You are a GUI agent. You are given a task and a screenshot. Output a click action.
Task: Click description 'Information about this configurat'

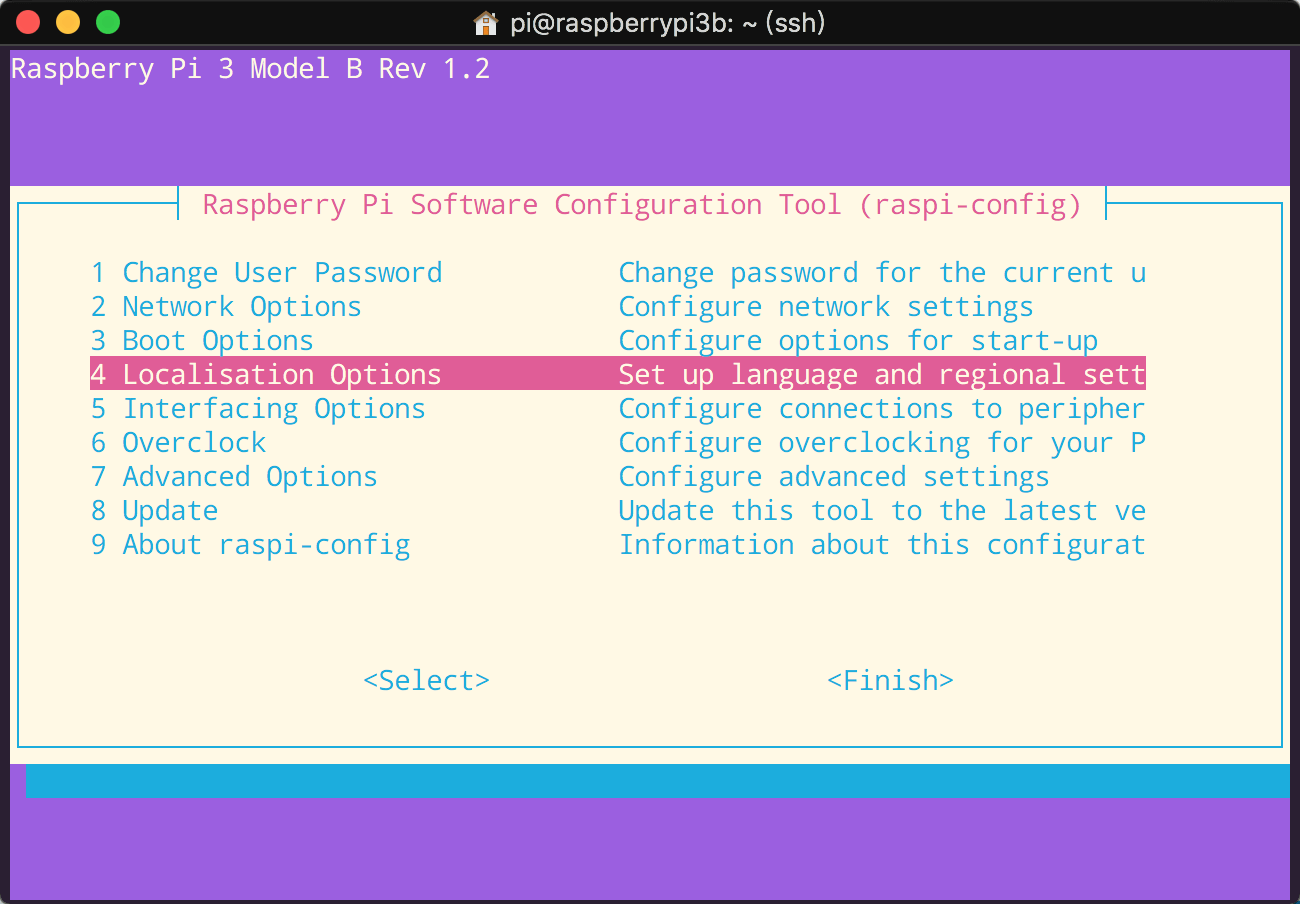click(882, 545)
